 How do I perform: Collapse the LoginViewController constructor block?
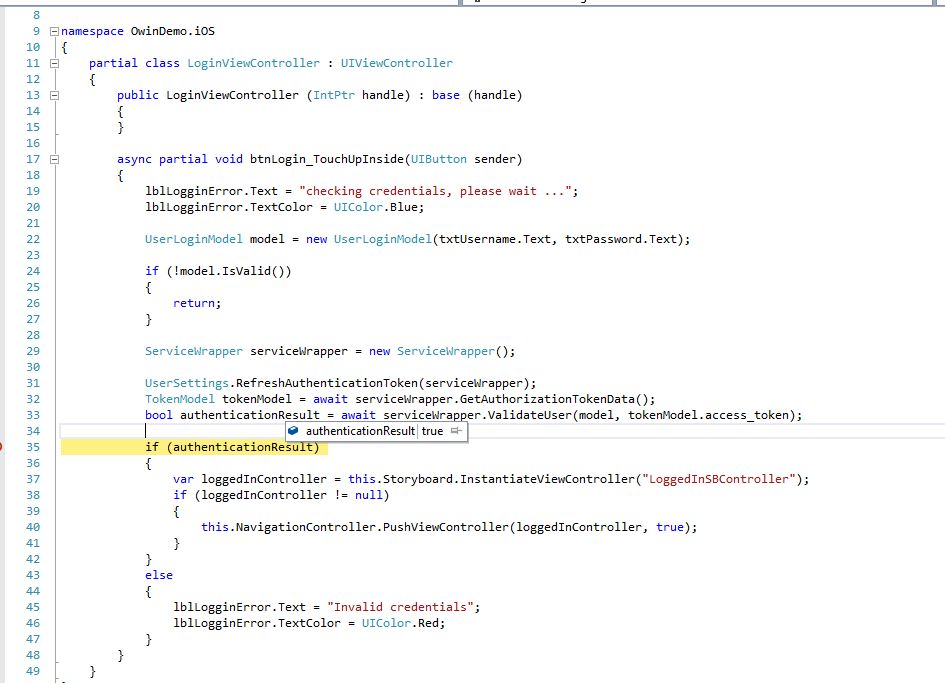tap(53, 95)
